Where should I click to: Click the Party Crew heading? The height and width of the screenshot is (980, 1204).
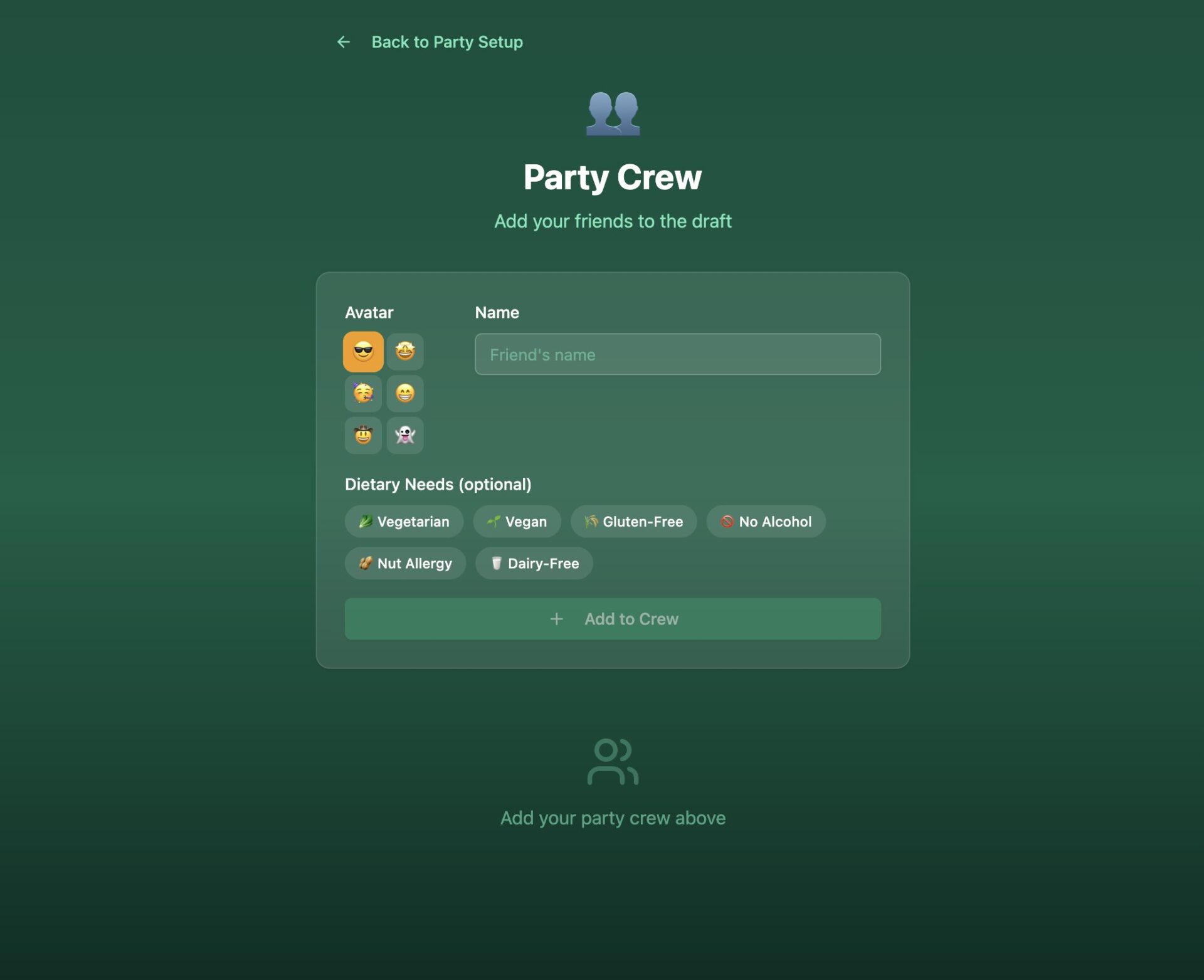(x=613, y=177)
